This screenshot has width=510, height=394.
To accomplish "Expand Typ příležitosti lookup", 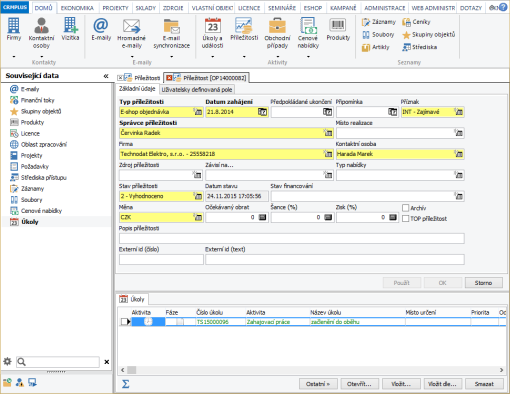I will pos(198,112).
